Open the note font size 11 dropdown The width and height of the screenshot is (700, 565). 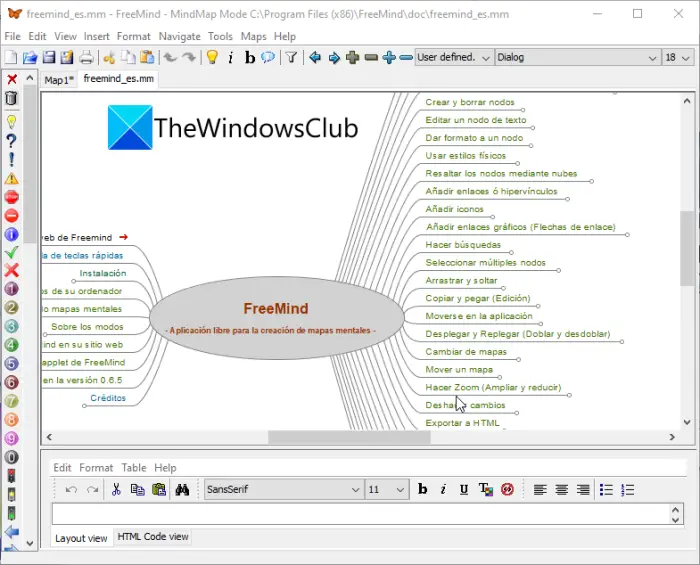[x=387, y=490]
